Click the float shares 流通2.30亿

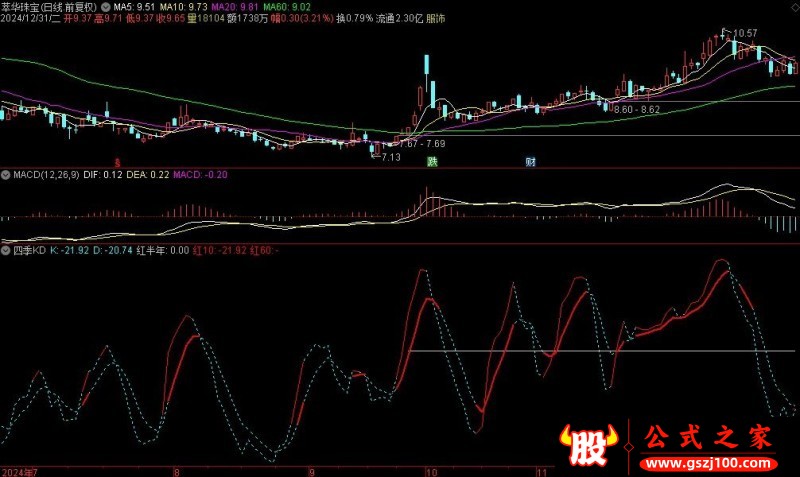click(x=399, y=19)
